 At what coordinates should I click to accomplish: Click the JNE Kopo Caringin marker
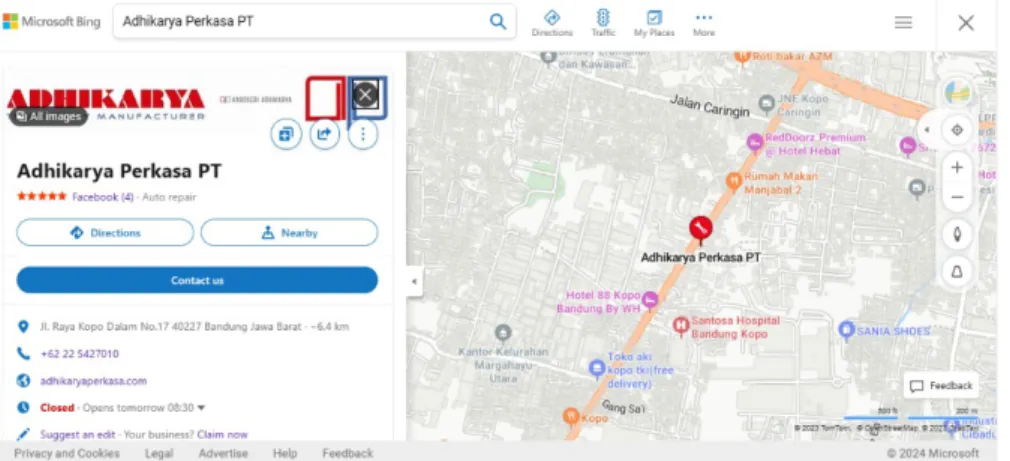coord(766,102)
